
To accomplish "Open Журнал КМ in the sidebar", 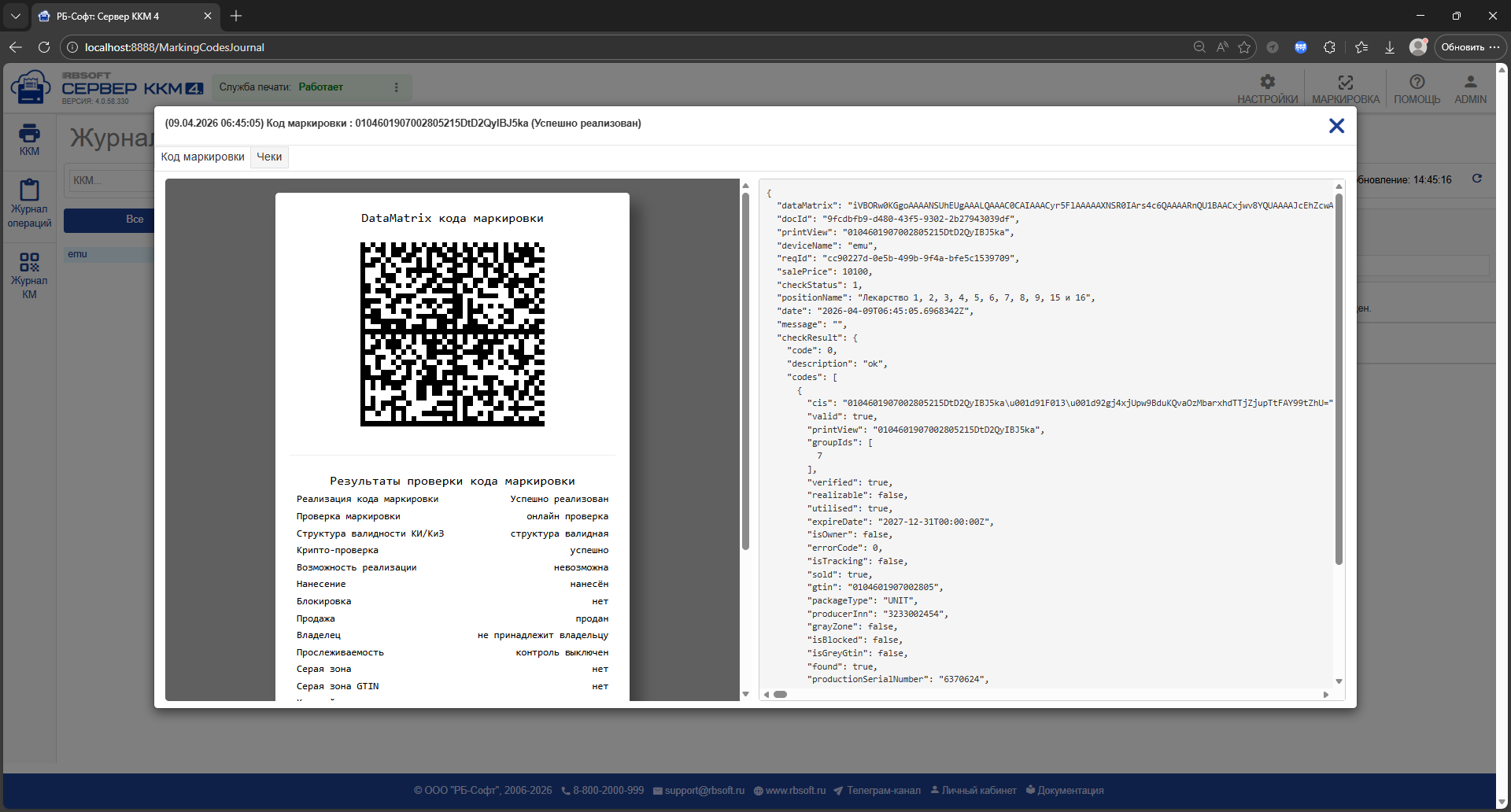I will pyautogui.click(x=29, y=275).
